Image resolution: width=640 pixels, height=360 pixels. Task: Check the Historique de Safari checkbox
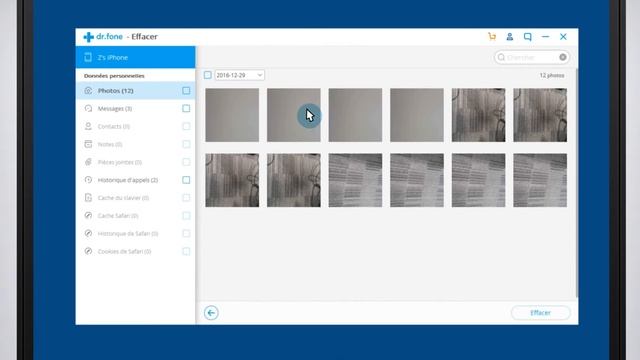(186, 233)
